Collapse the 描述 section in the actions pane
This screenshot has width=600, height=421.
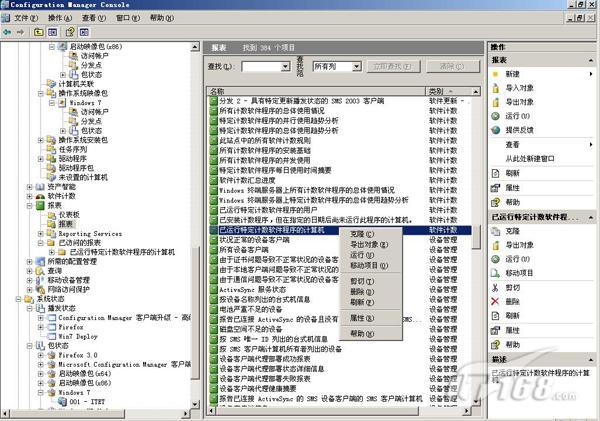click(x=591, y=359)
